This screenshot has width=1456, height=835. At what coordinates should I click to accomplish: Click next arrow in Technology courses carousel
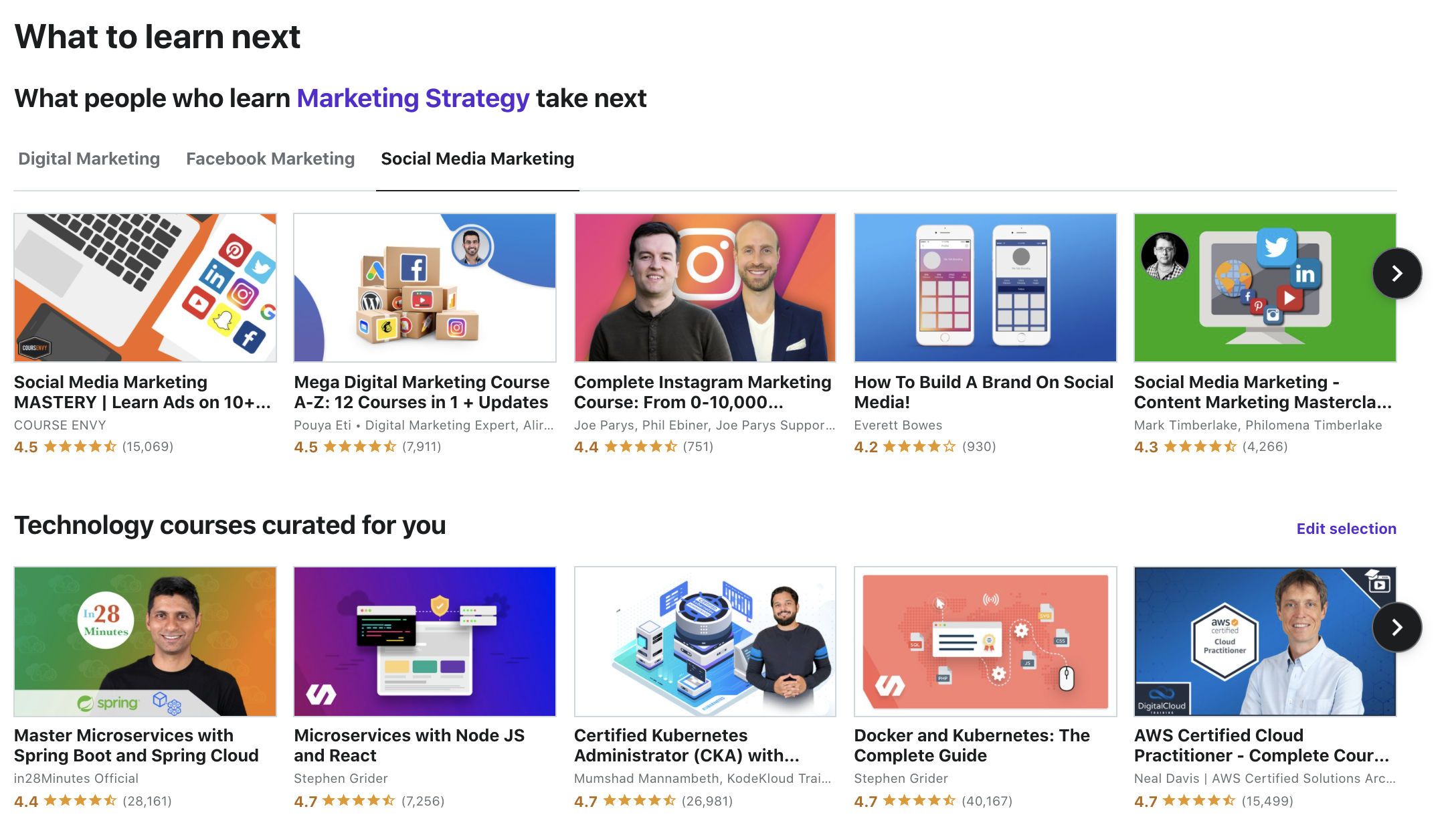point(1396,627)
